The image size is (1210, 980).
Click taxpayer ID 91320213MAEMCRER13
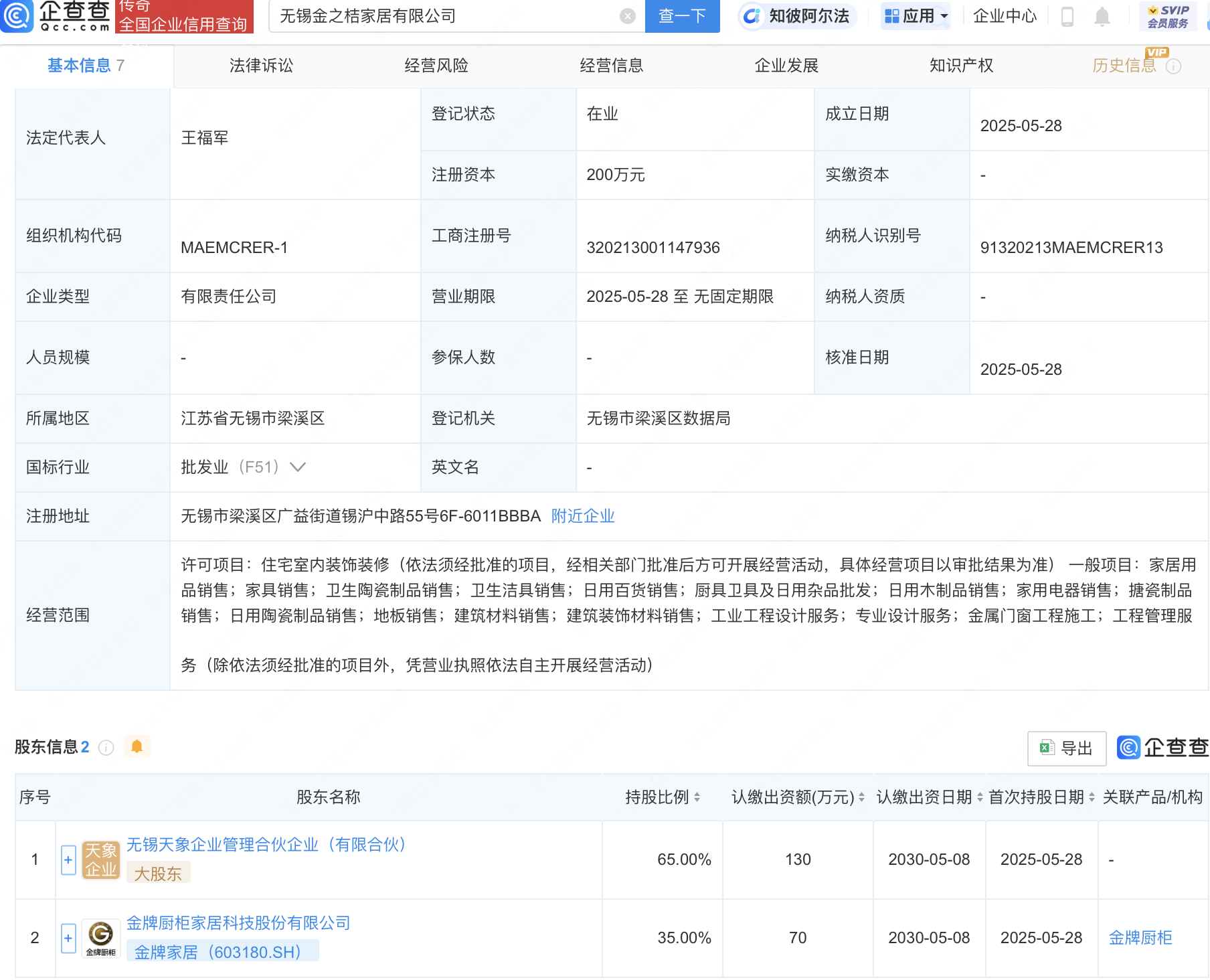1071,248
